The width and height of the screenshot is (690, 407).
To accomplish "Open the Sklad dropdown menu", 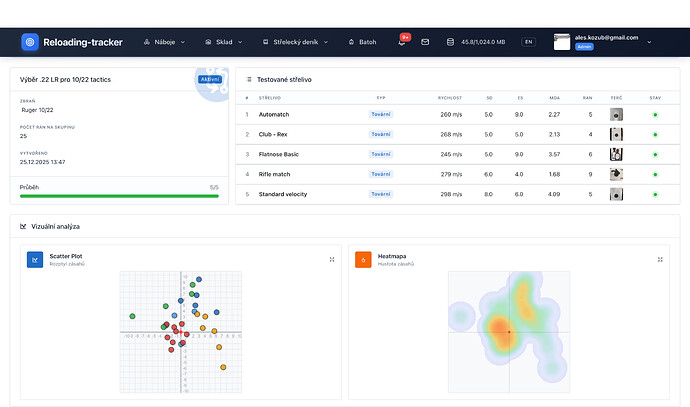I will click(224, 42).
